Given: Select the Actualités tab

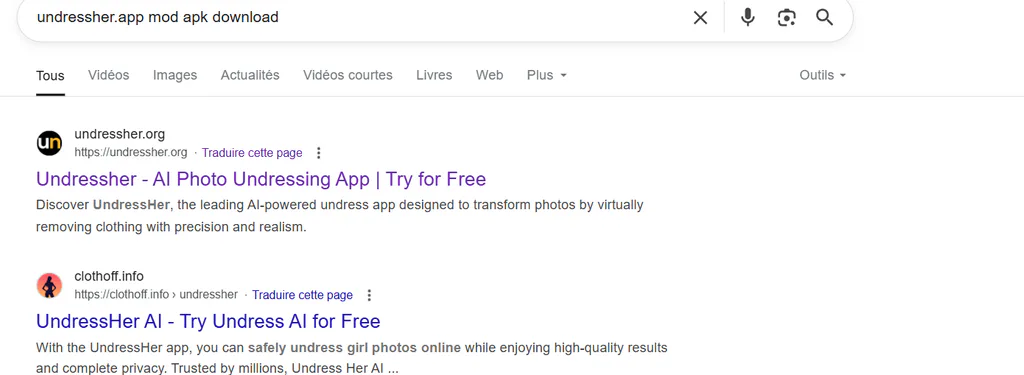Looking at the screenshot, I should click(250, 75).
